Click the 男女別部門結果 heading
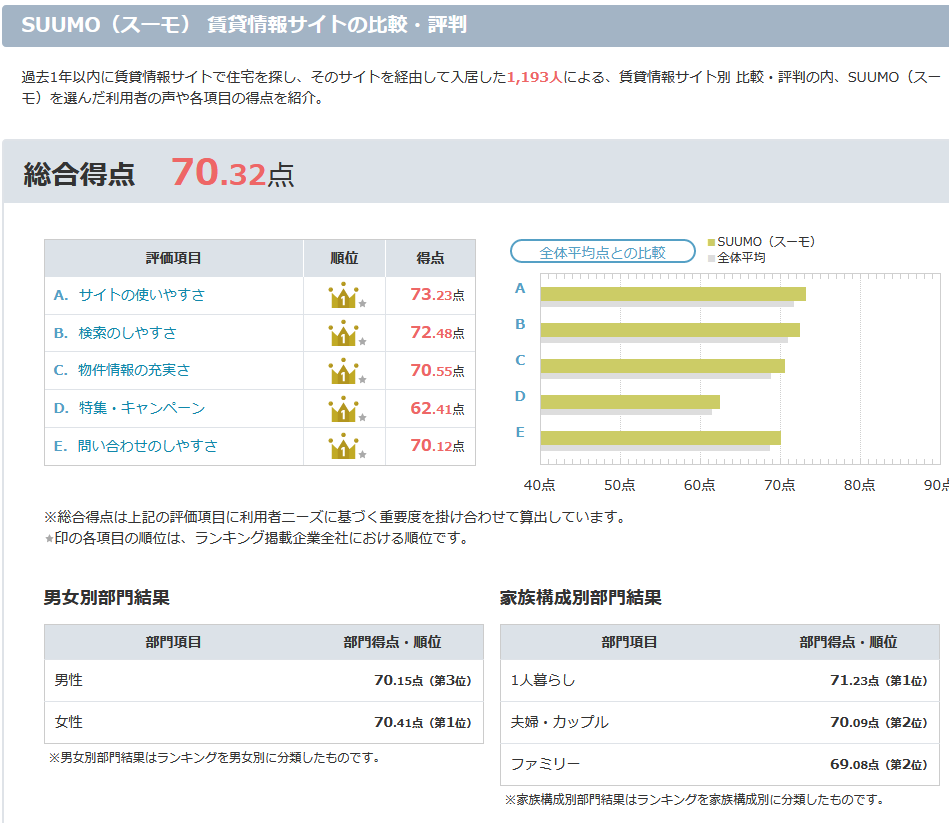 coord(107,598)
